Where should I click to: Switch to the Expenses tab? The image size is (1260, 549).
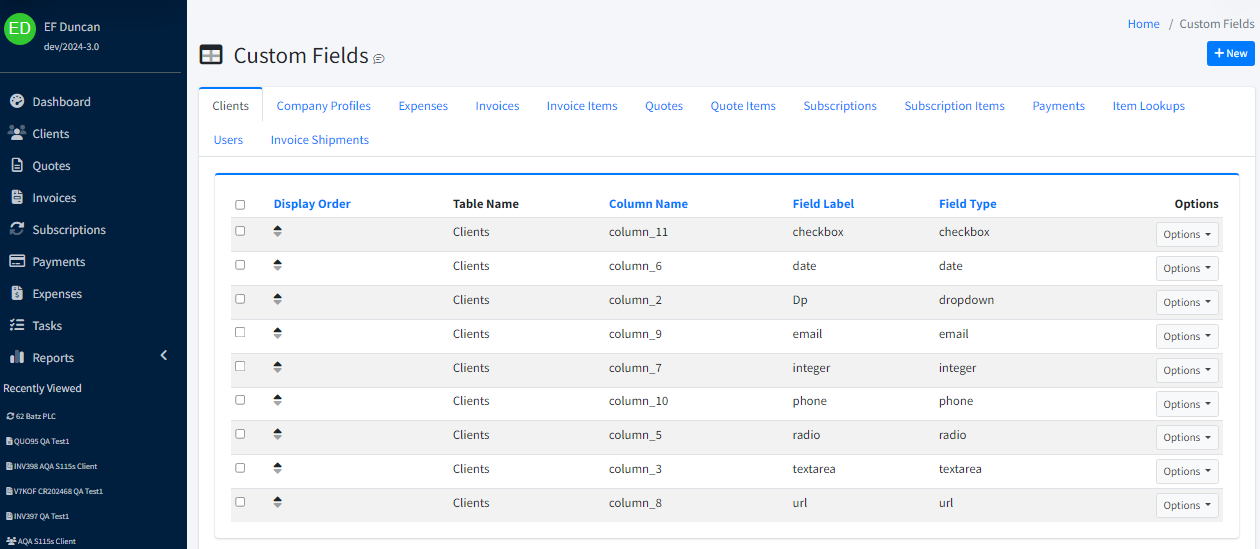click(423, 106)
